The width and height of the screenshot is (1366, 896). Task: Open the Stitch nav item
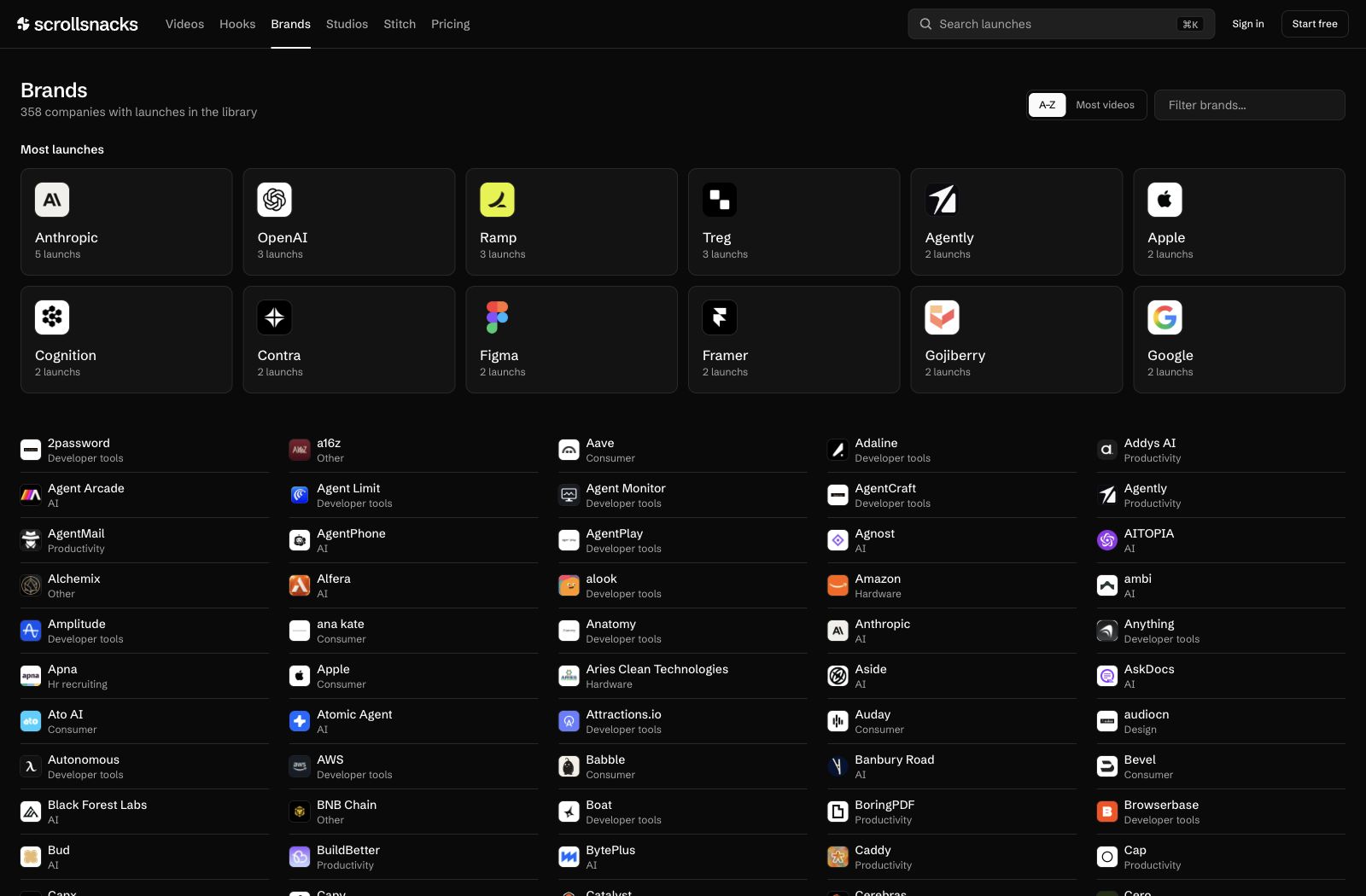(400, 24)
